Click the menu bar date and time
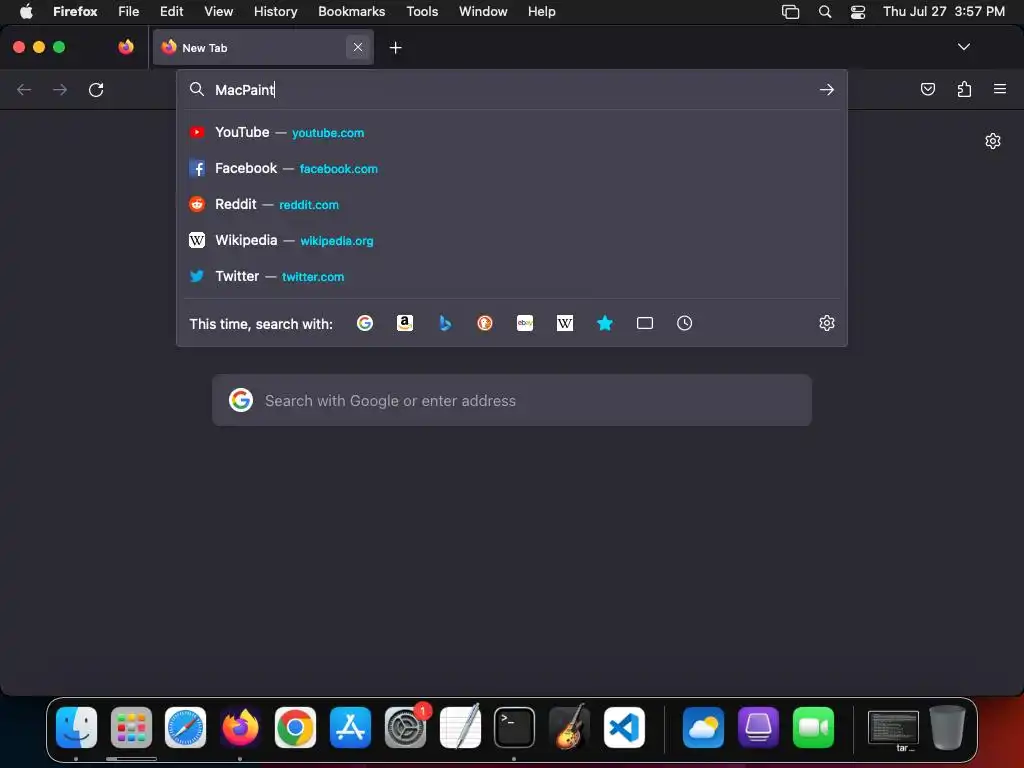The image size is (1024, 768). pos(944,11)
